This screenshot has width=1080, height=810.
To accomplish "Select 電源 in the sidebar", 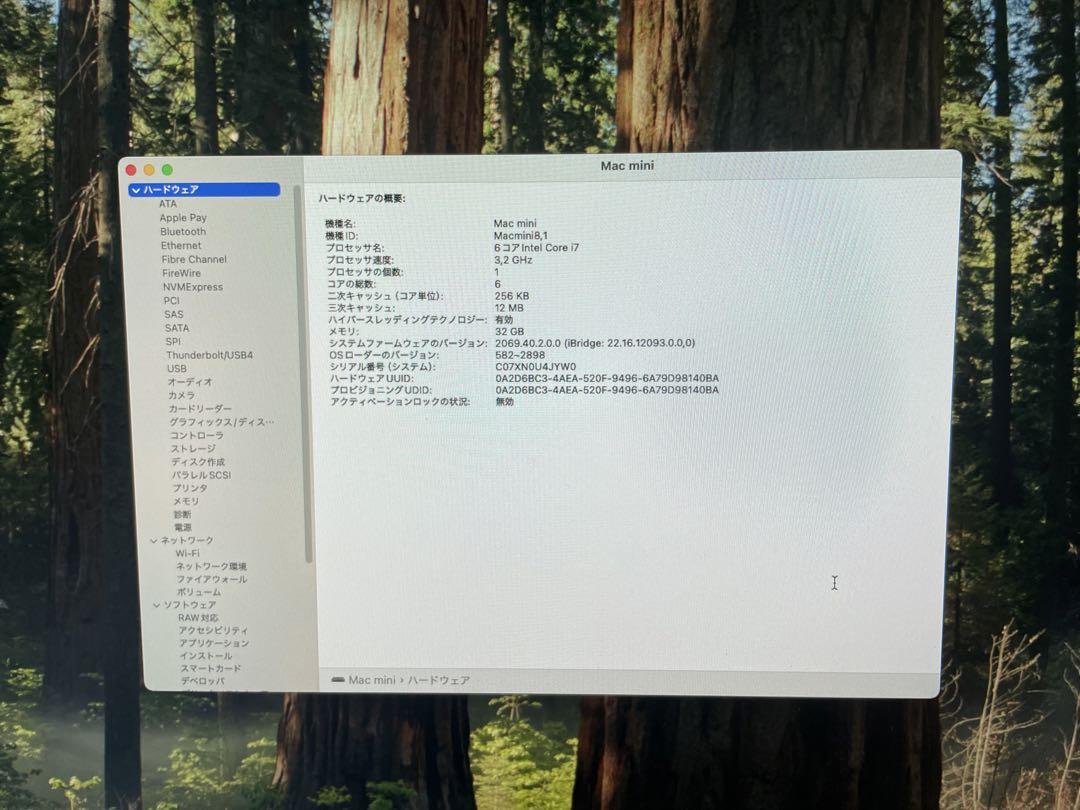I will pos(183,527).
